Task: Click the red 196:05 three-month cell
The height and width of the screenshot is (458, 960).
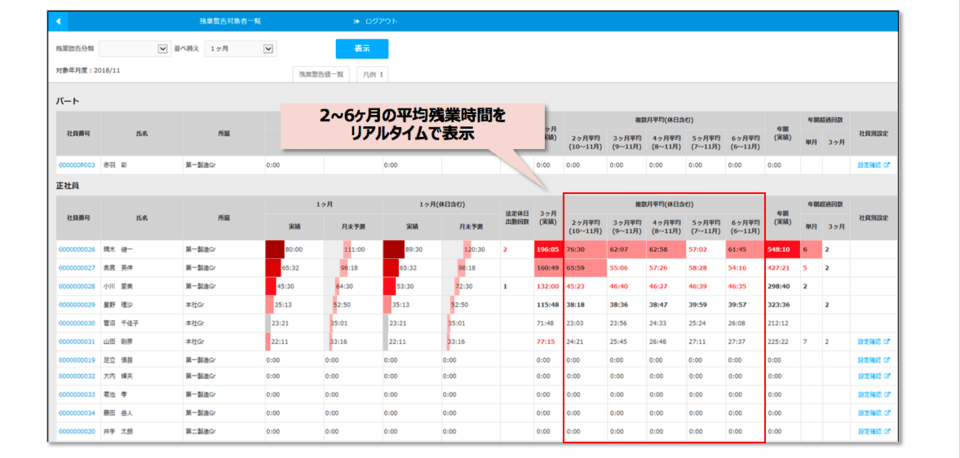Action: (x=546, y=250)
